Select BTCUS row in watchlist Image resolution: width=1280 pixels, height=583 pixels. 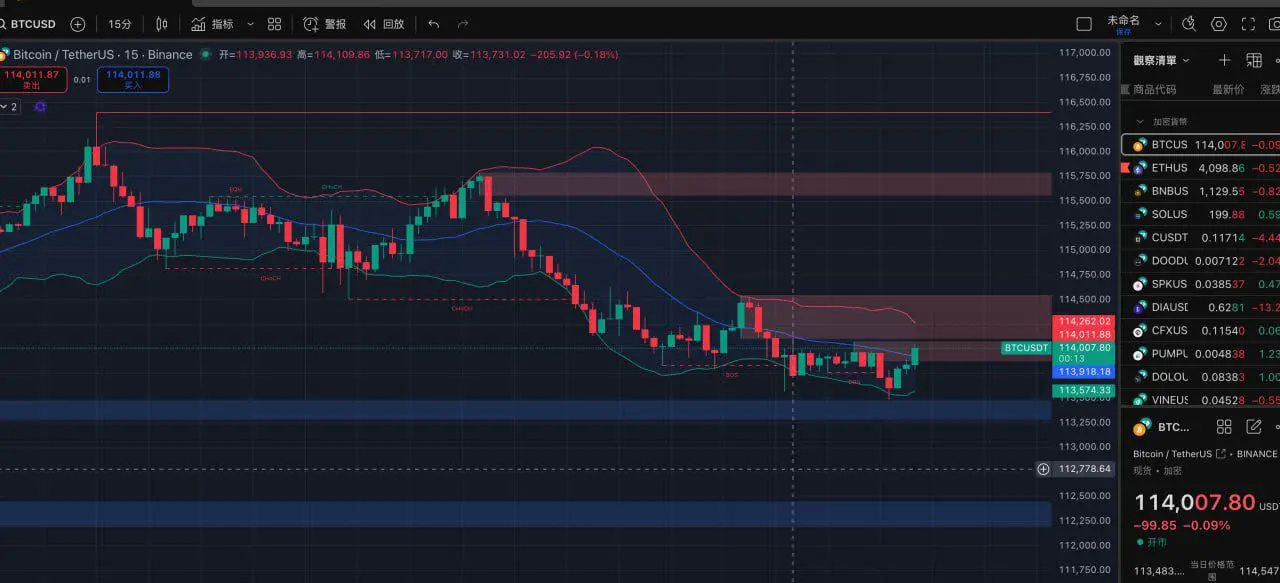click(x=1201, y=145)
